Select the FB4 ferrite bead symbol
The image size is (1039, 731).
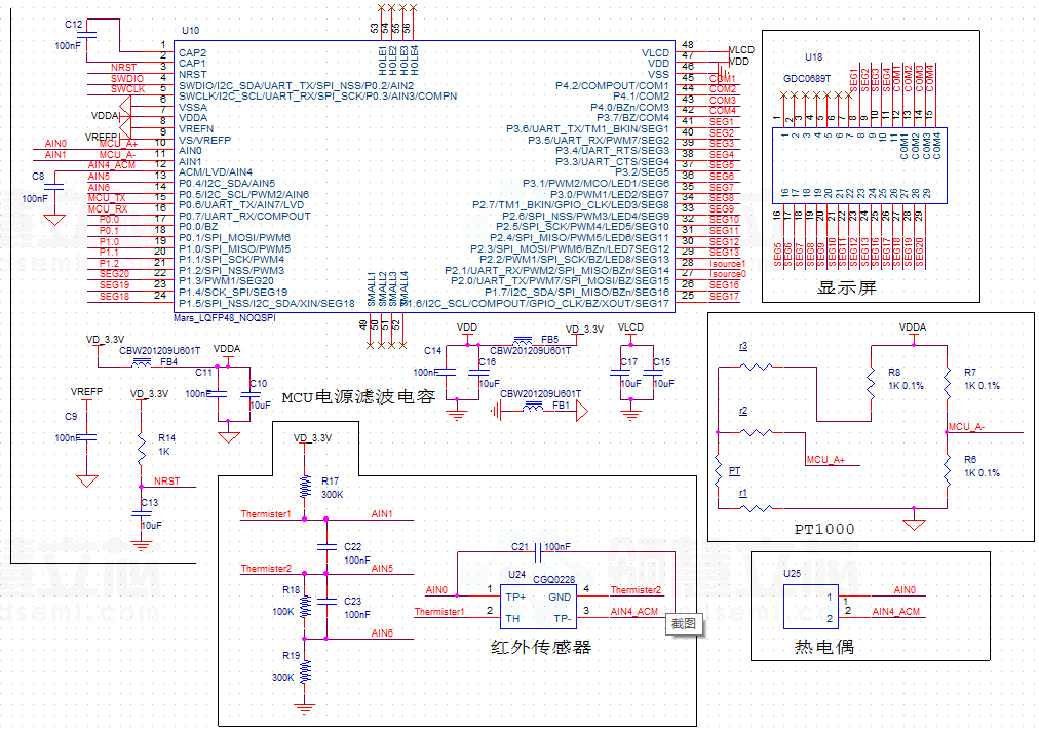pyautogui.click(x=141, y=363)
